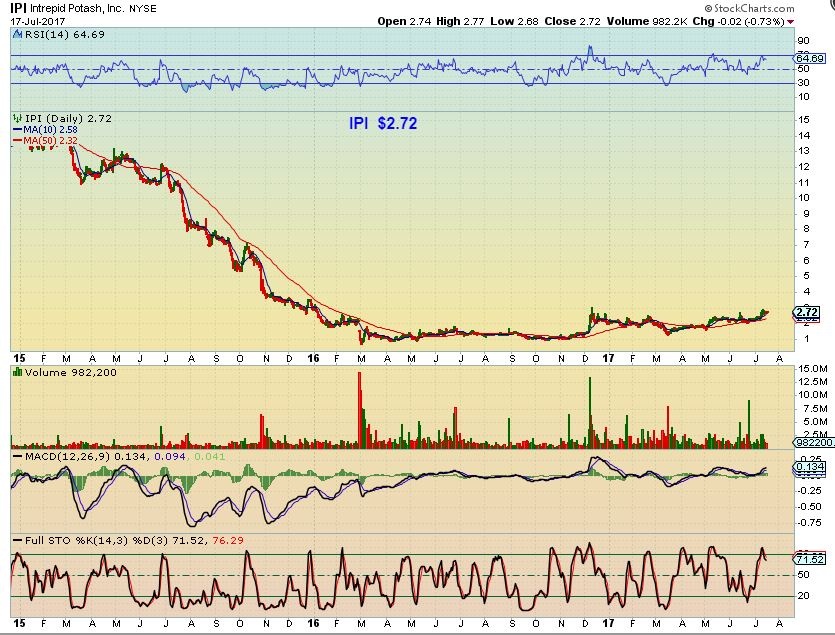This screenshot has height=635, width=835.
Task: Click the IPI (Daily) candlestick legend icon
Action: [14, 119]
